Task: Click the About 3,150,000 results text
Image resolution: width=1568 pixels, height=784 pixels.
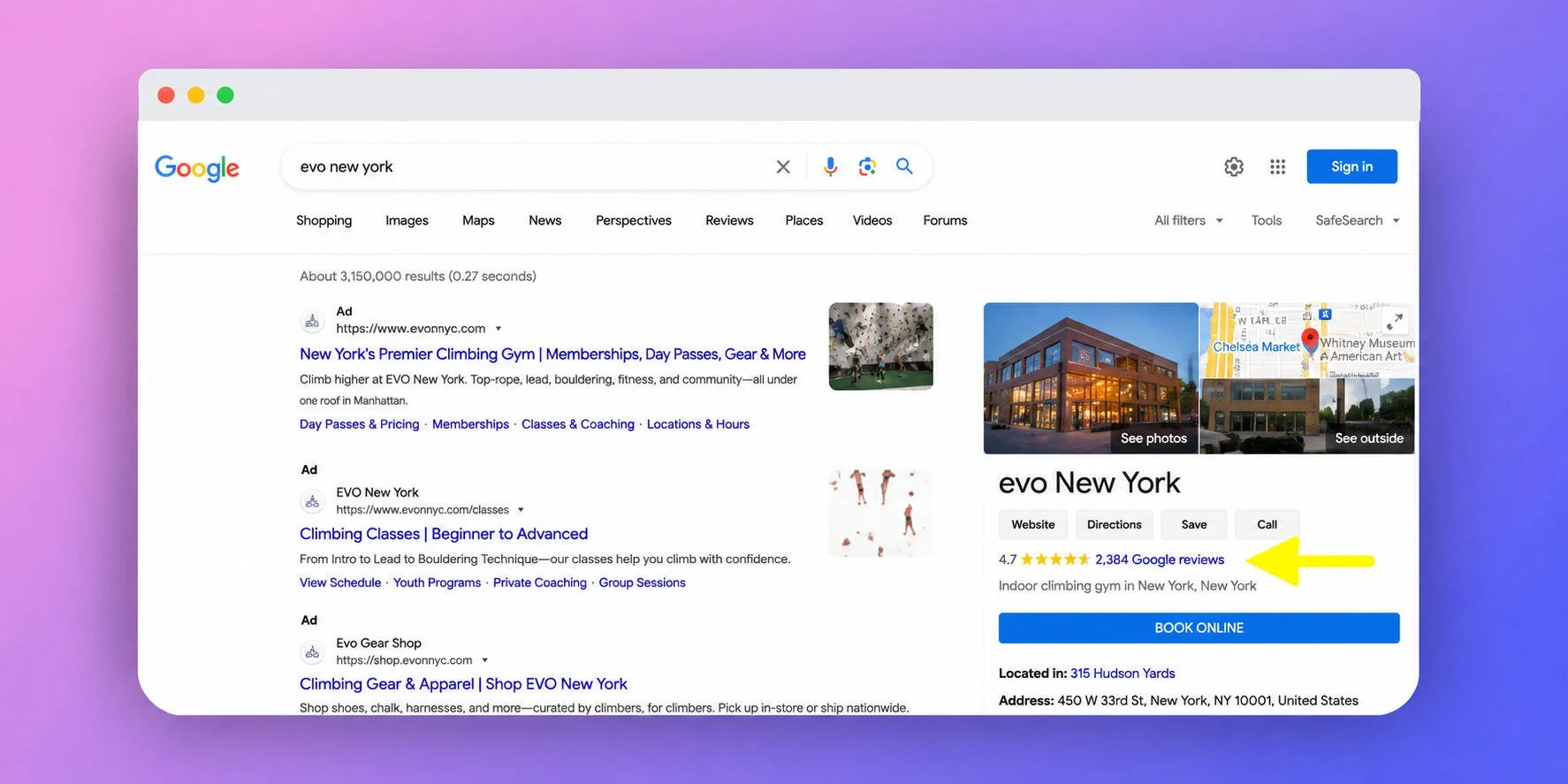Action: pyautogui.click(x=418, y=277)
